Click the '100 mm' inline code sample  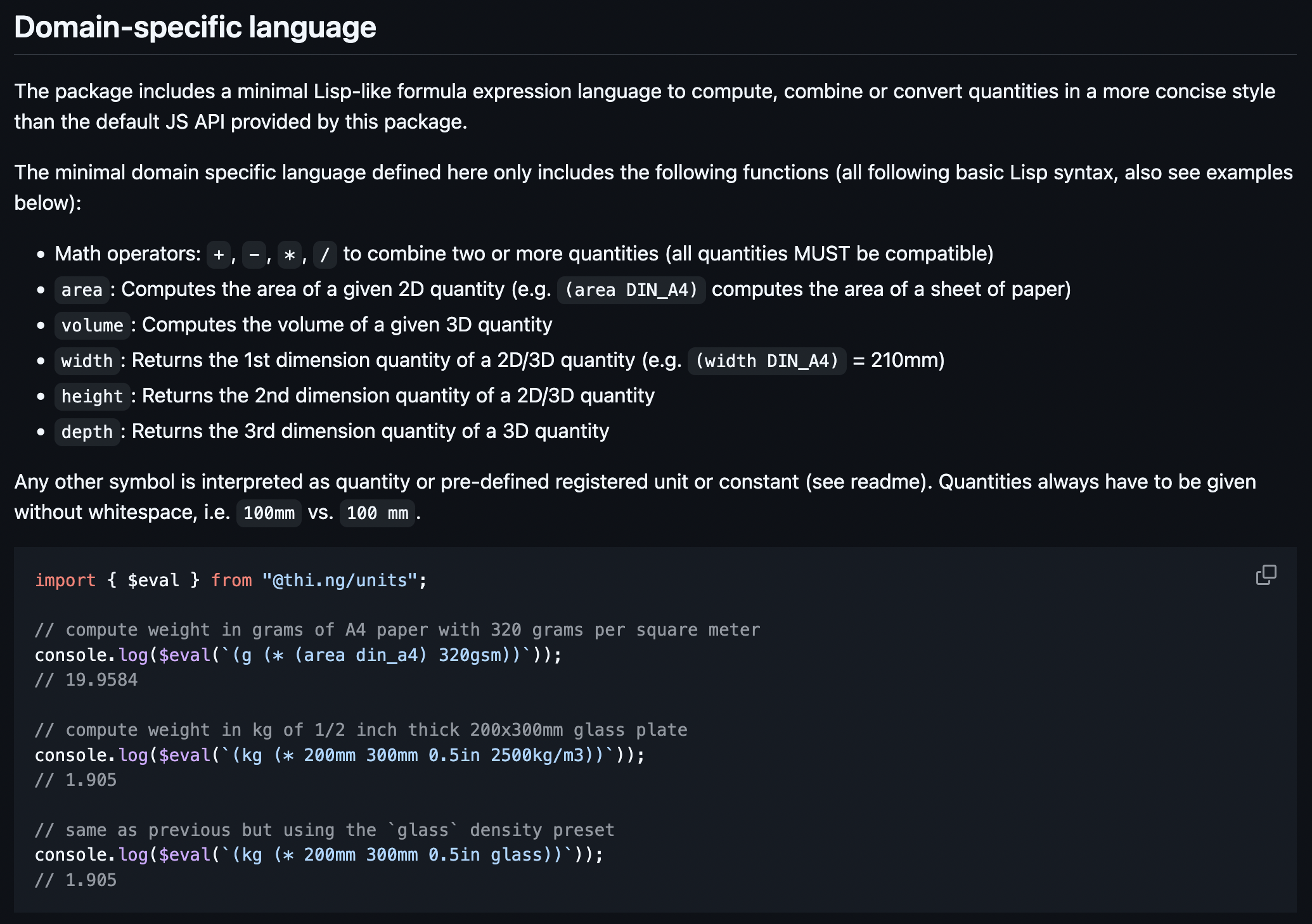(x=378, y=513)
